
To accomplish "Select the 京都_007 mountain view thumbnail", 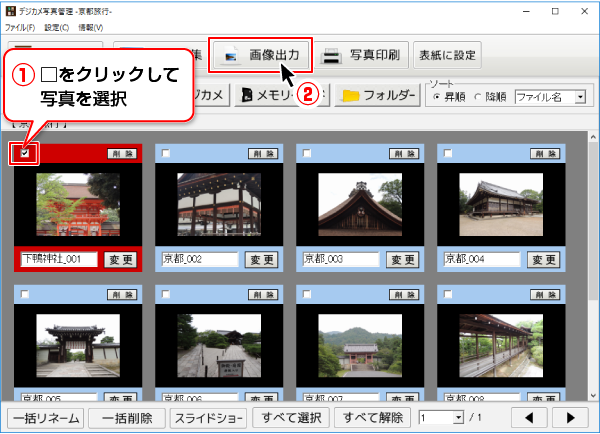I will pyautogui.click(x=360, y=346).
